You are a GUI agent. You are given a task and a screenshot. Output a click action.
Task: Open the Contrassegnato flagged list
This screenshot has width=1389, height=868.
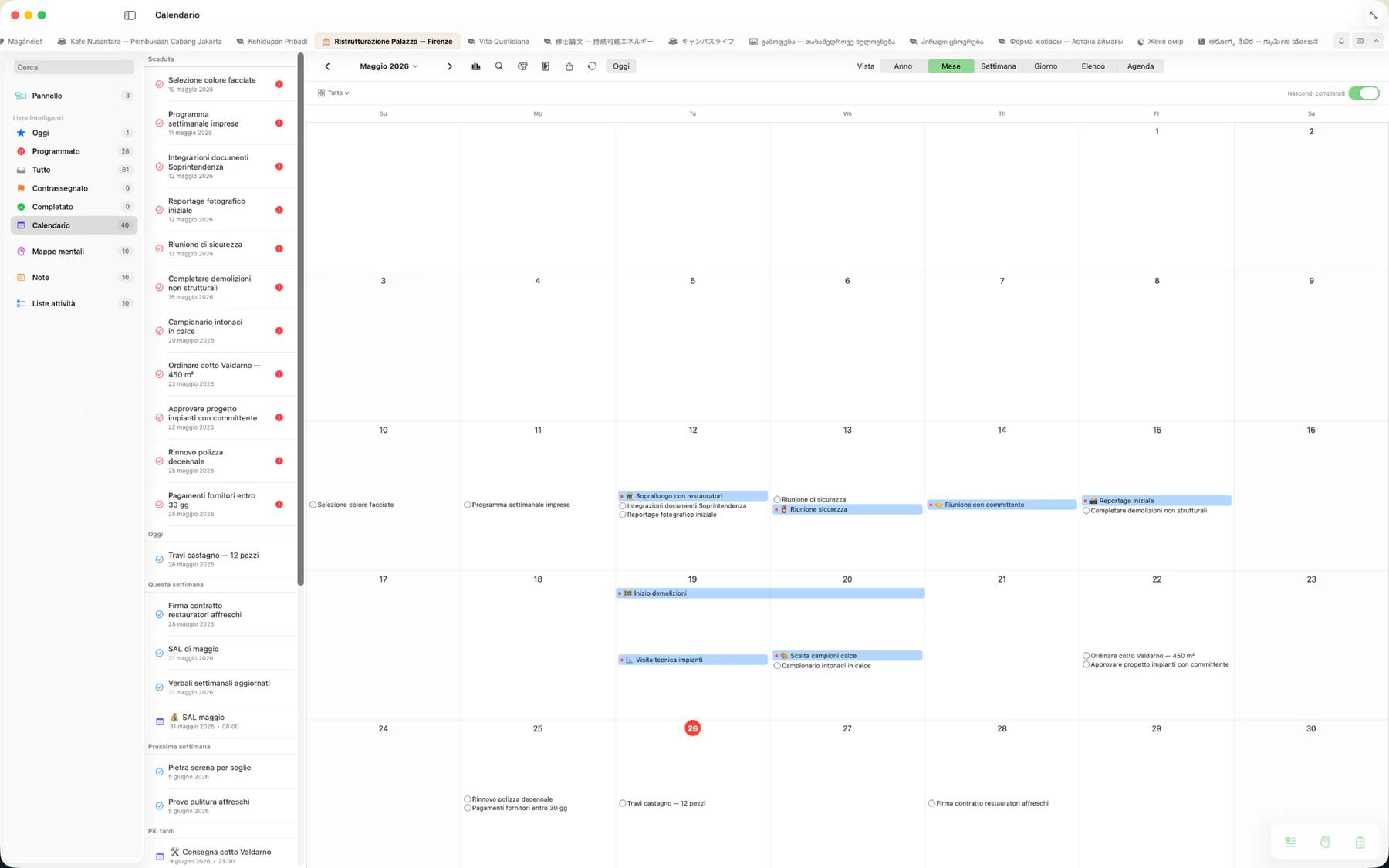tap(74, 188)
